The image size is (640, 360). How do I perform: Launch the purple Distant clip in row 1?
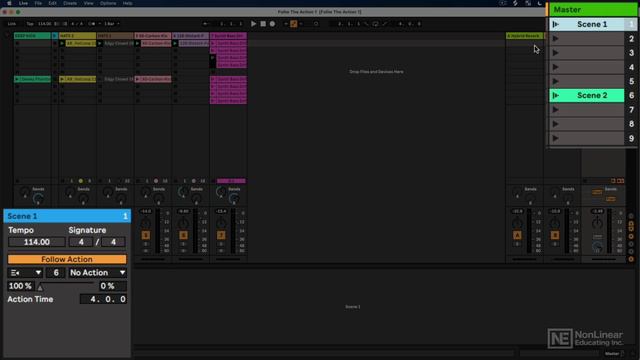[x=175, y=43]
